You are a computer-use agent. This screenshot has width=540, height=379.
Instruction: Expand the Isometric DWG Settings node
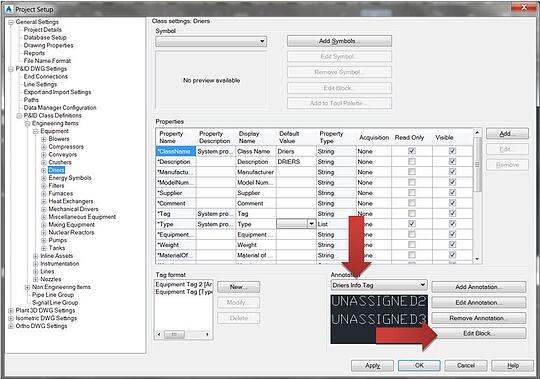pos(11,318)
